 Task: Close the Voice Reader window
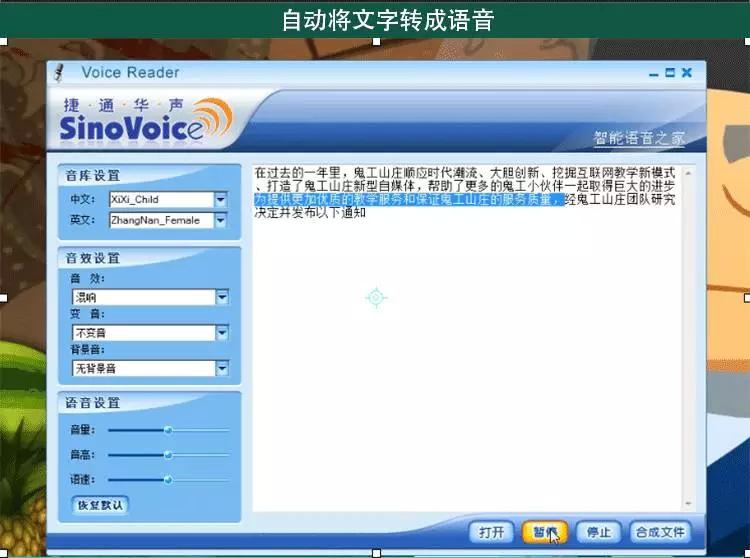click(687, 73)
